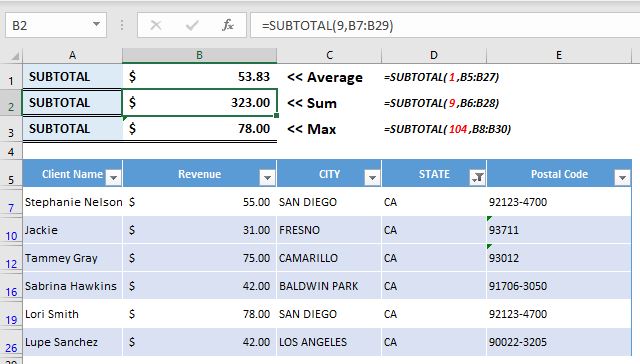The width and height of the screenshot is (640, 364).
Task: Click formula text =SUBTOTAL(9,B6:B28)
Action: click(x=442, y=103)
